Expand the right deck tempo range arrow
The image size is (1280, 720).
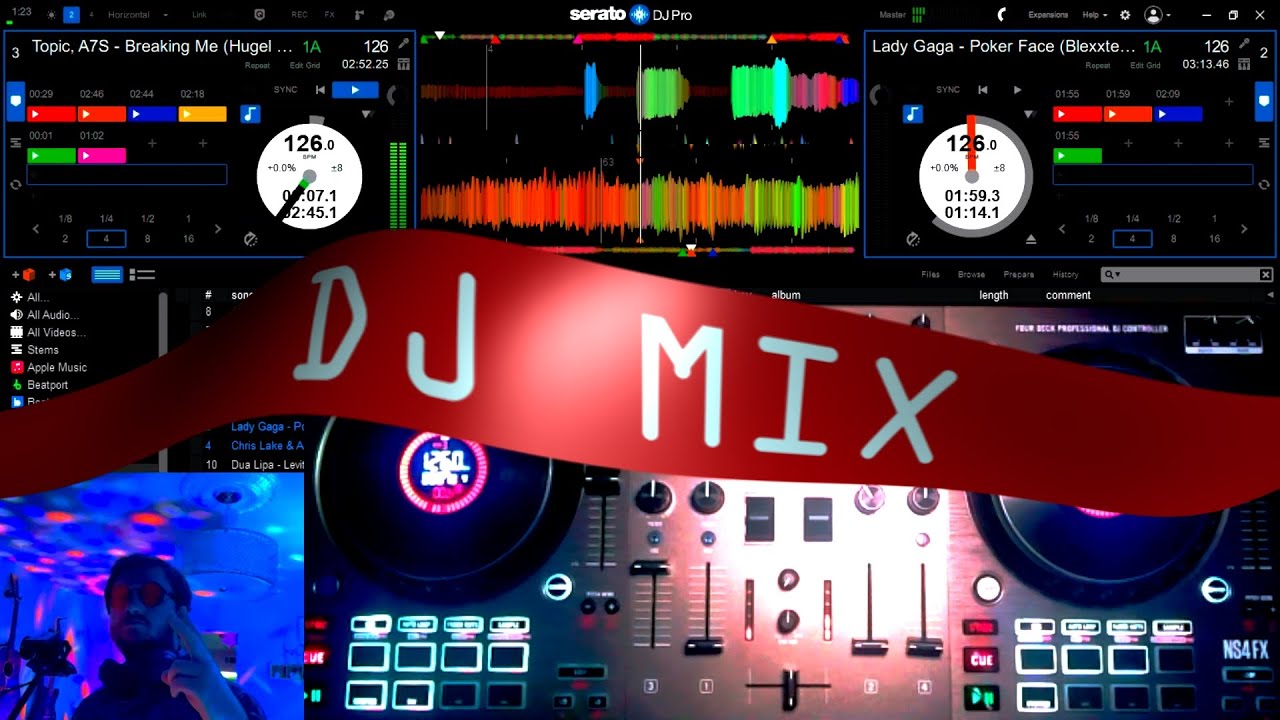click(x=1029, y=114)
